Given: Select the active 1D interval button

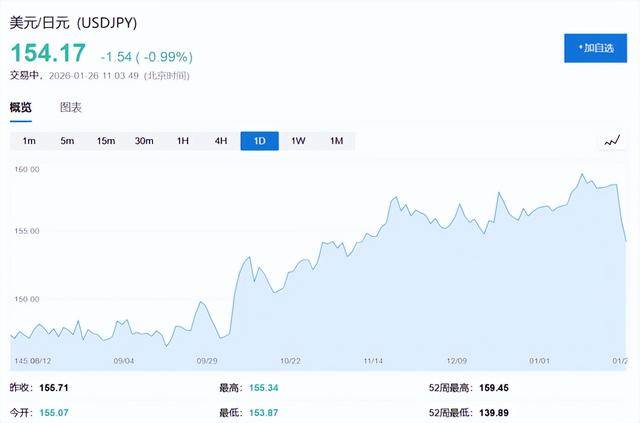Looking at the screenshot, I should point(260,141).
